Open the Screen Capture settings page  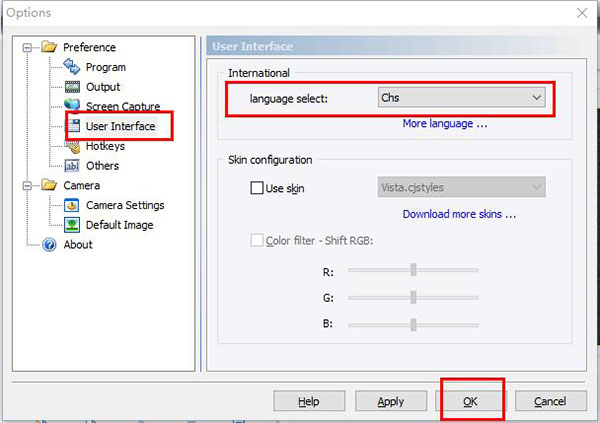coord(123,106)
